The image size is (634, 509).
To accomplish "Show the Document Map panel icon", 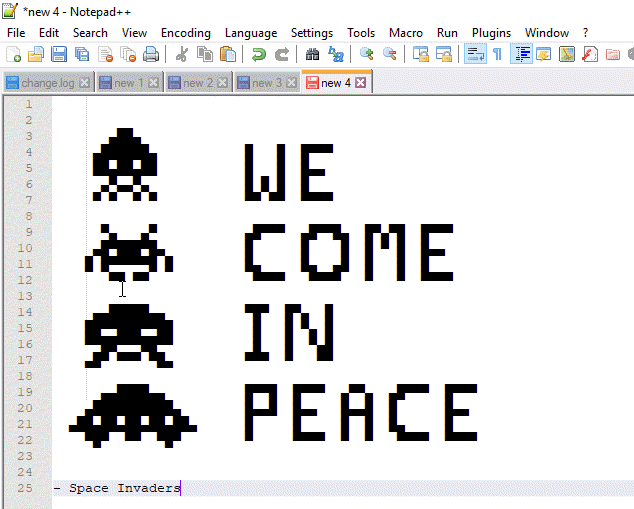I will click(x=567, y=54).
